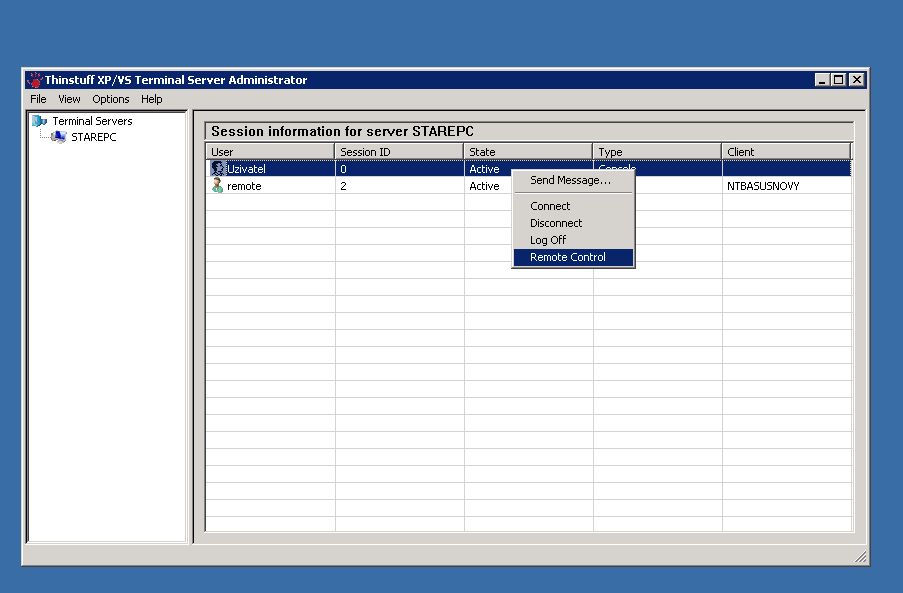Click the STAREPC computer icon in tree
The height and width of the screenshot is (593, 903).
58,137
